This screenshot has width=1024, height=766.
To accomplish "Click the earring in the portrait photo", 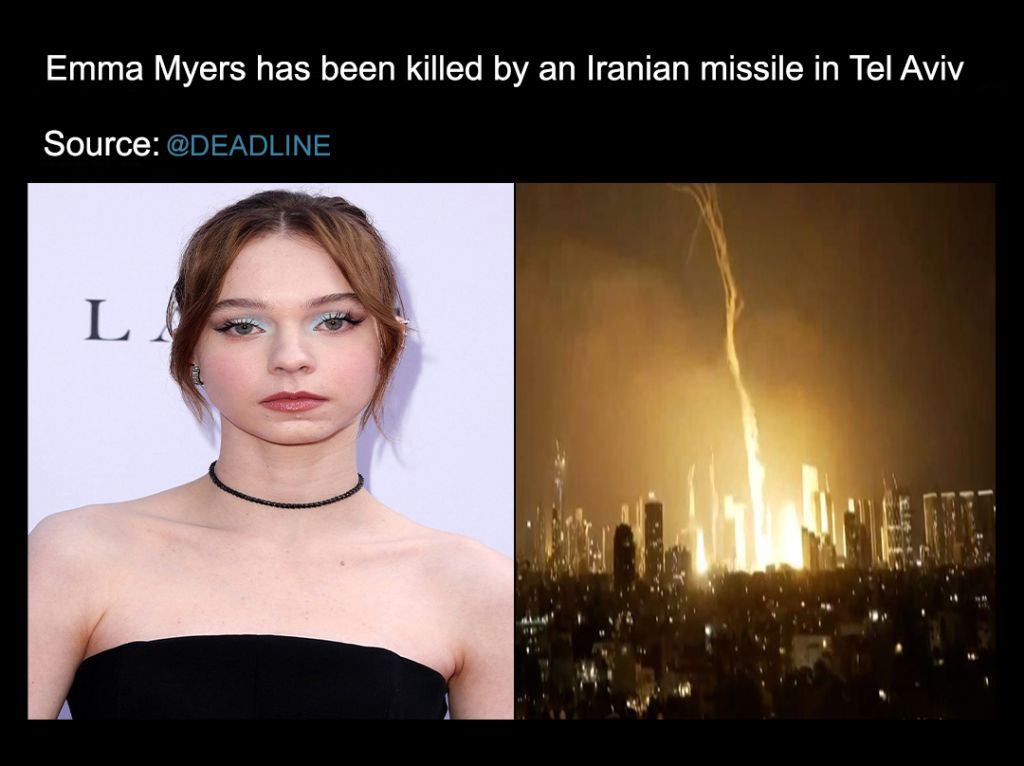I will (196, 374).
